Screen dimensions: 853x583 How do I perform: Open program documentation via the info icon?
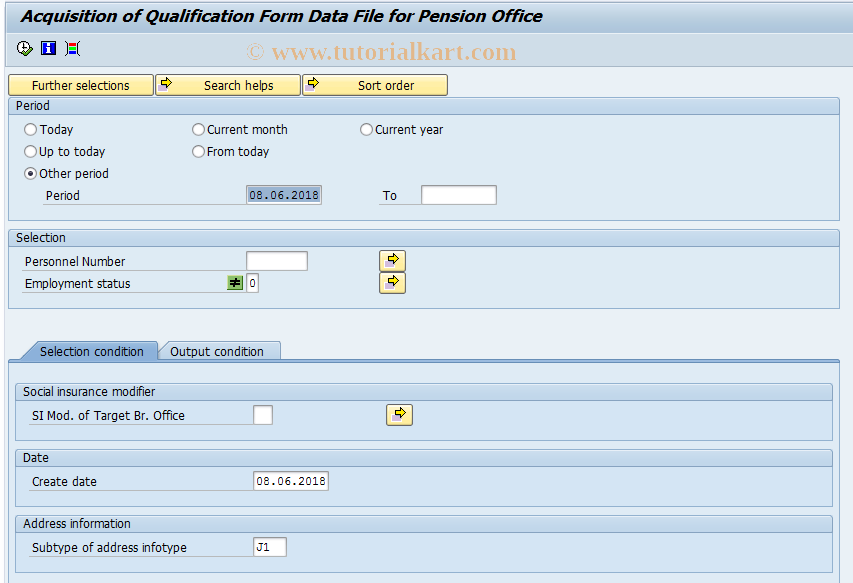[x=47, y=48]
